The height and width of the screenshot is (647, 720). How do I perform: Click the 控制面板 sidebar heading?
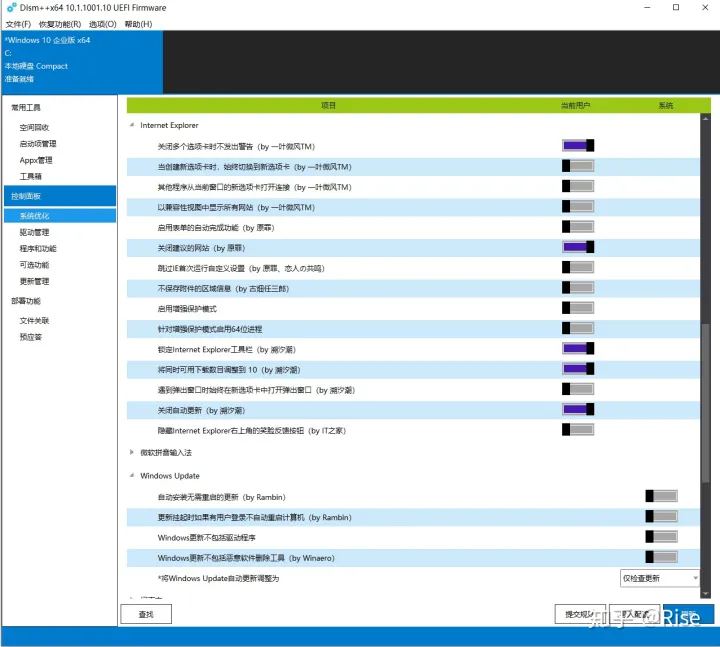coord(60,196)
